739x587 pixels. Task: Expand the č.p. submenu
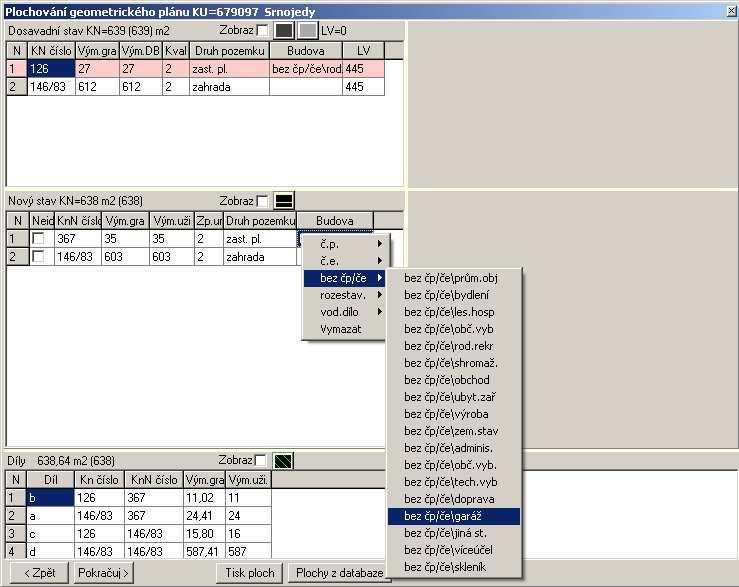(x=345, y=244)
